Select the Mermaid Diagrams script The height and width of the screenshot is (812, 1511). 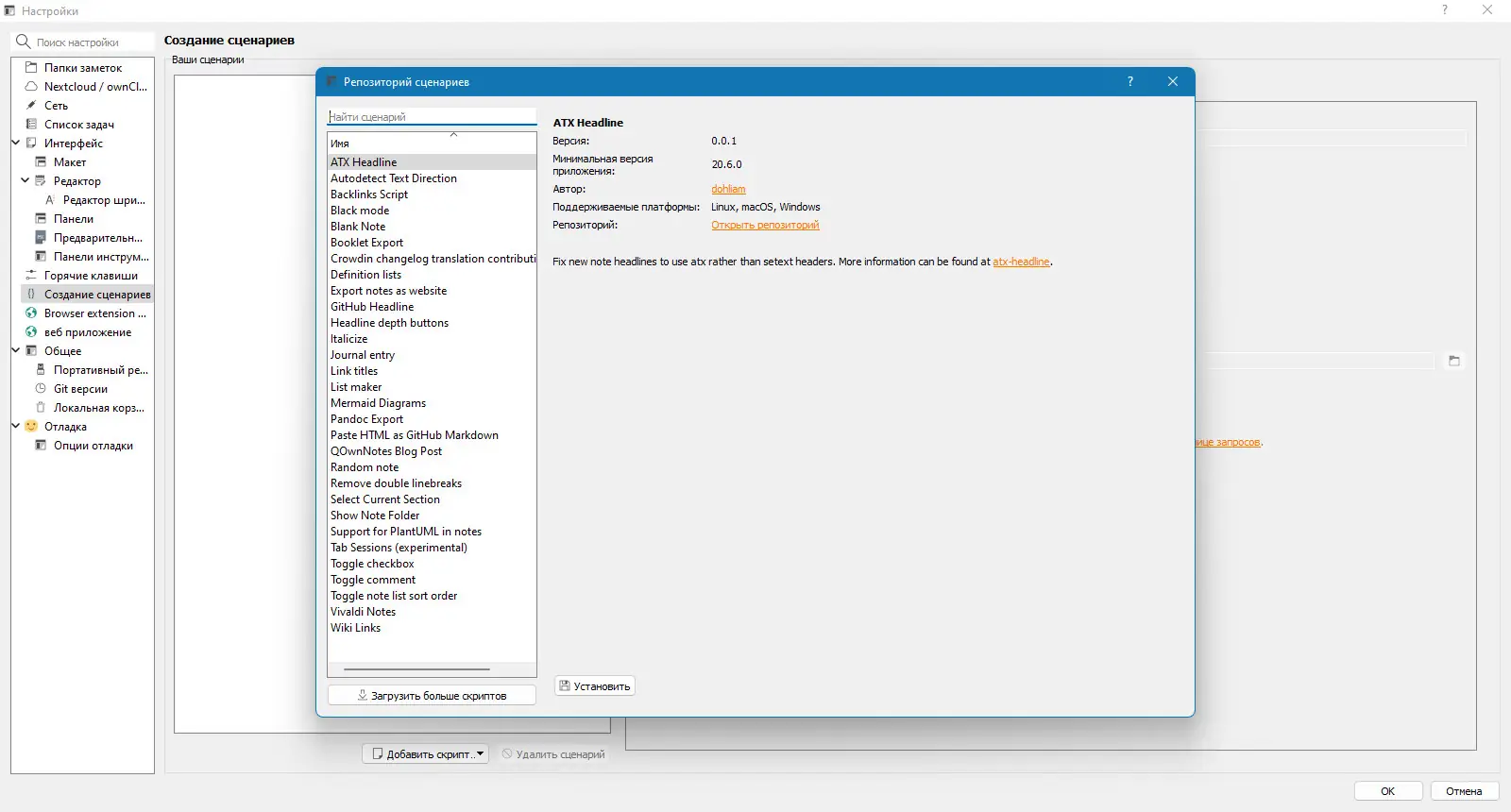click(x=432, y=403)
